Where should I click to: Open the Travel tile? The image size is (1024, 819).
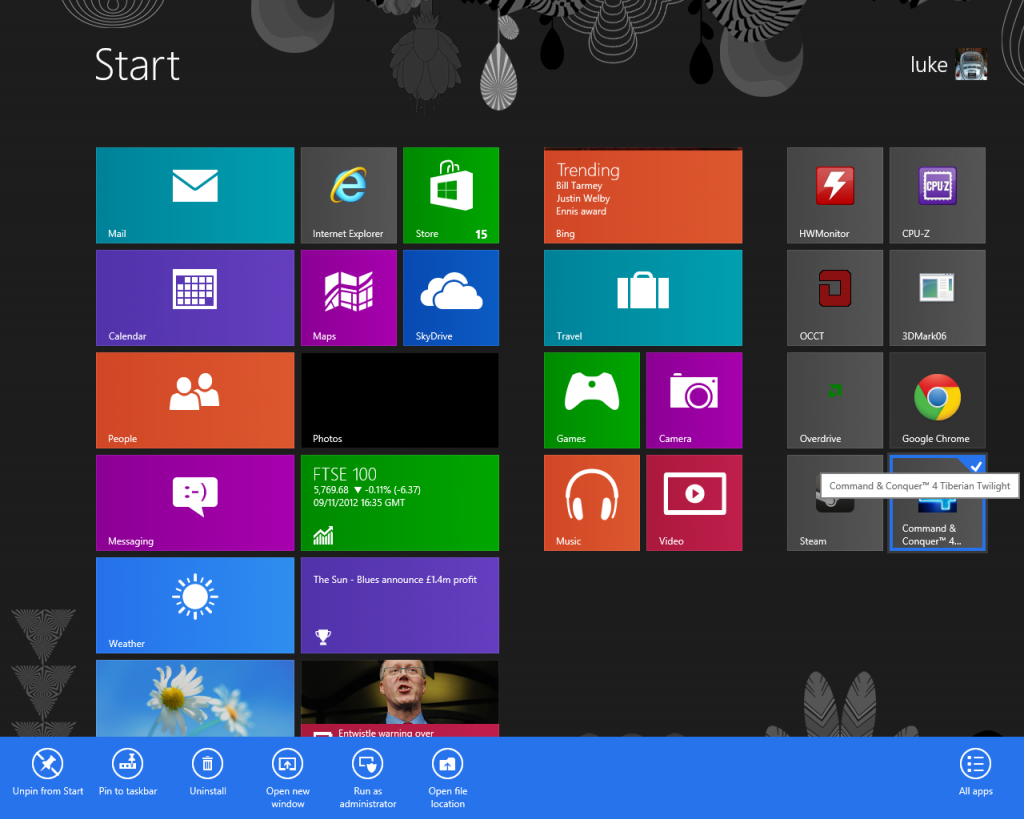(x=643, y=298)
